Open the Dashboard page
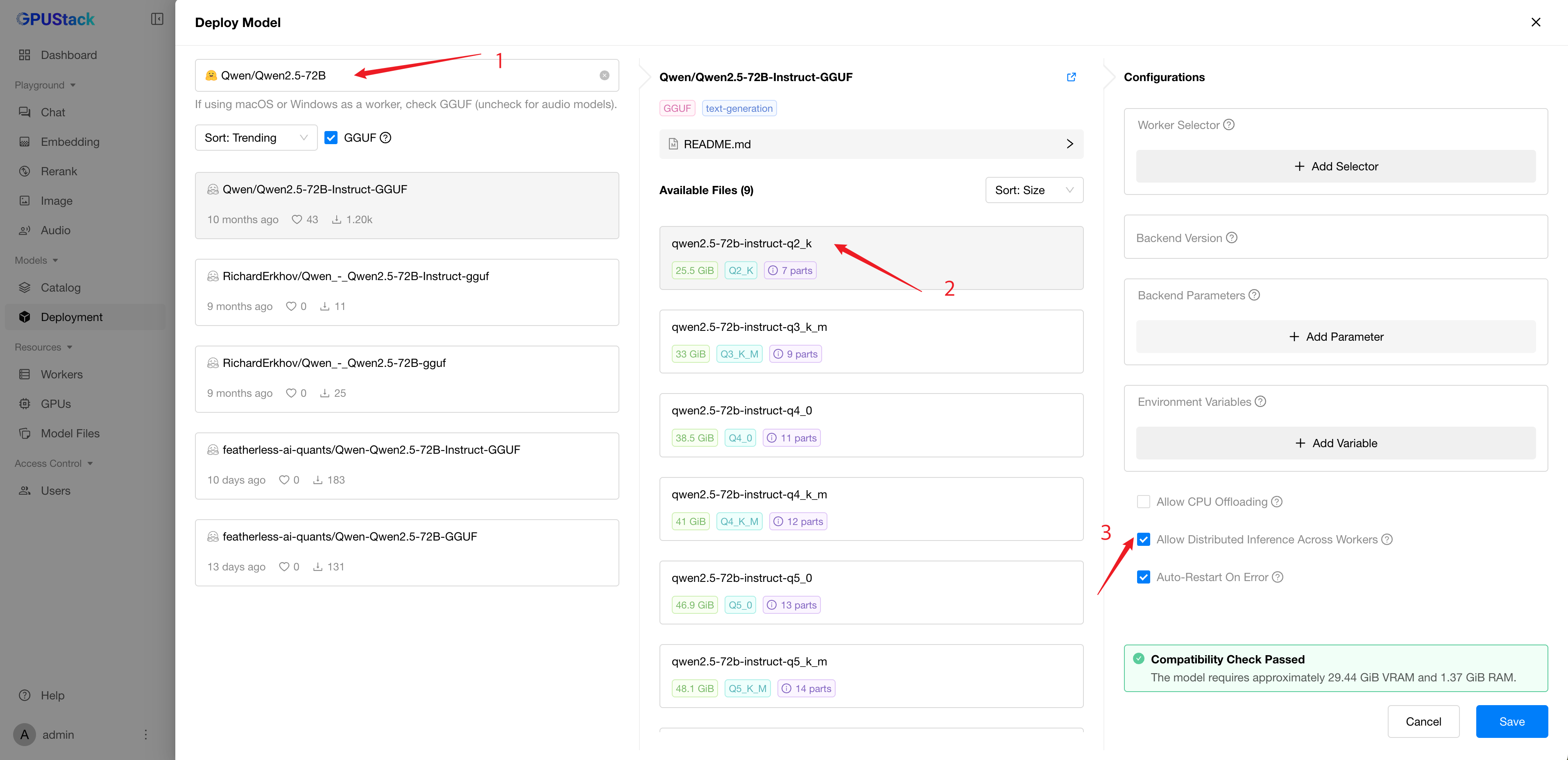The height and width of the screenshot is (760, 1568). pyautogui.click(x=68, y=55)
